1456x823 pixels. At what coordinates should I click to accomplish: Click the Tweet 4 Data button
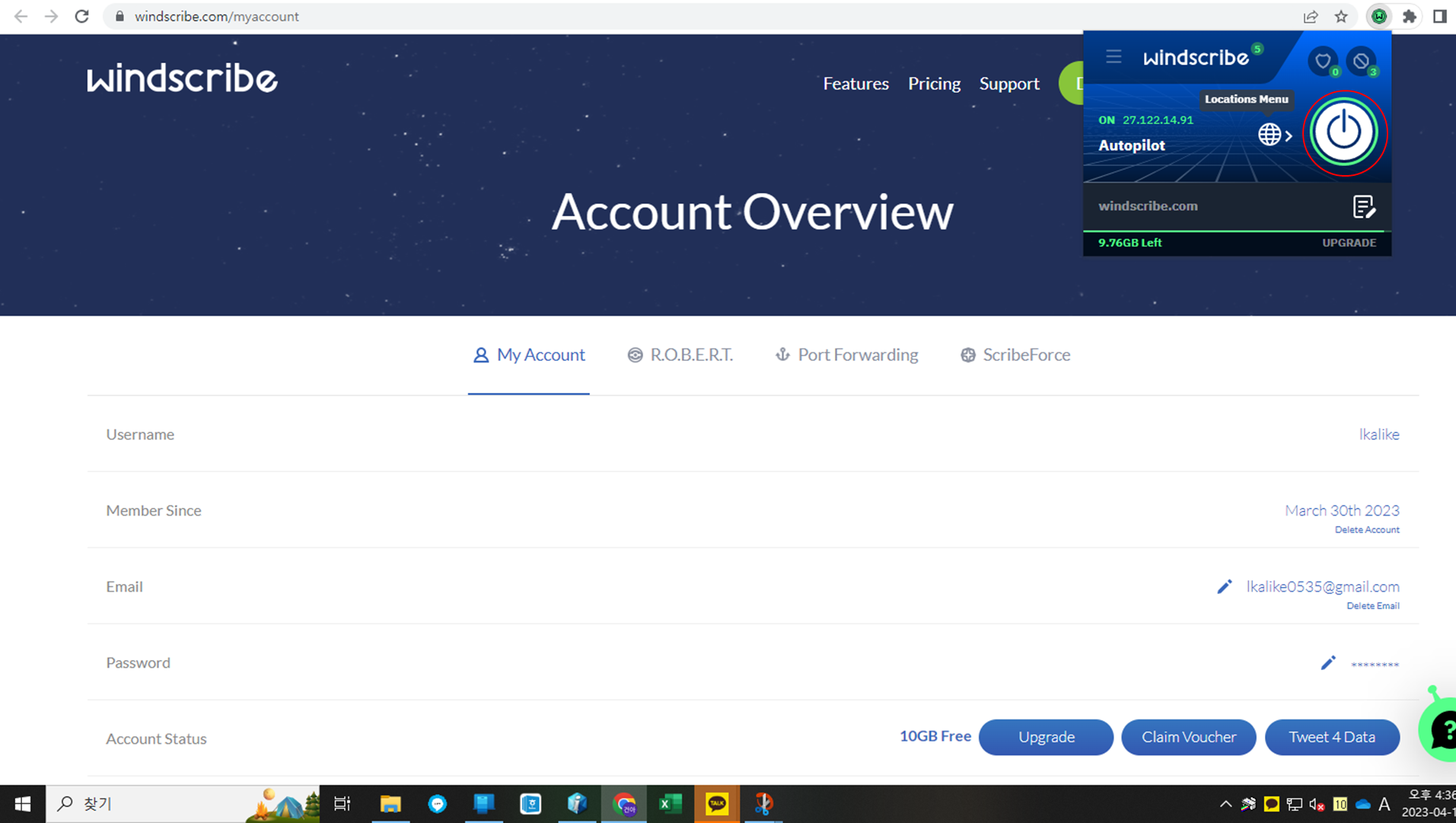point(1332,737)
